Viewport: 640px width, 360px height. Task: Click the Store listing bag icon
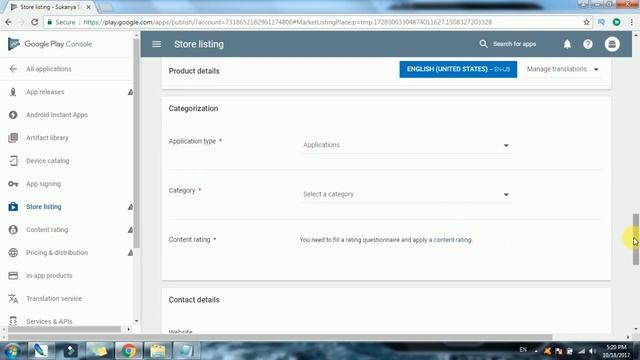point(13,207)
